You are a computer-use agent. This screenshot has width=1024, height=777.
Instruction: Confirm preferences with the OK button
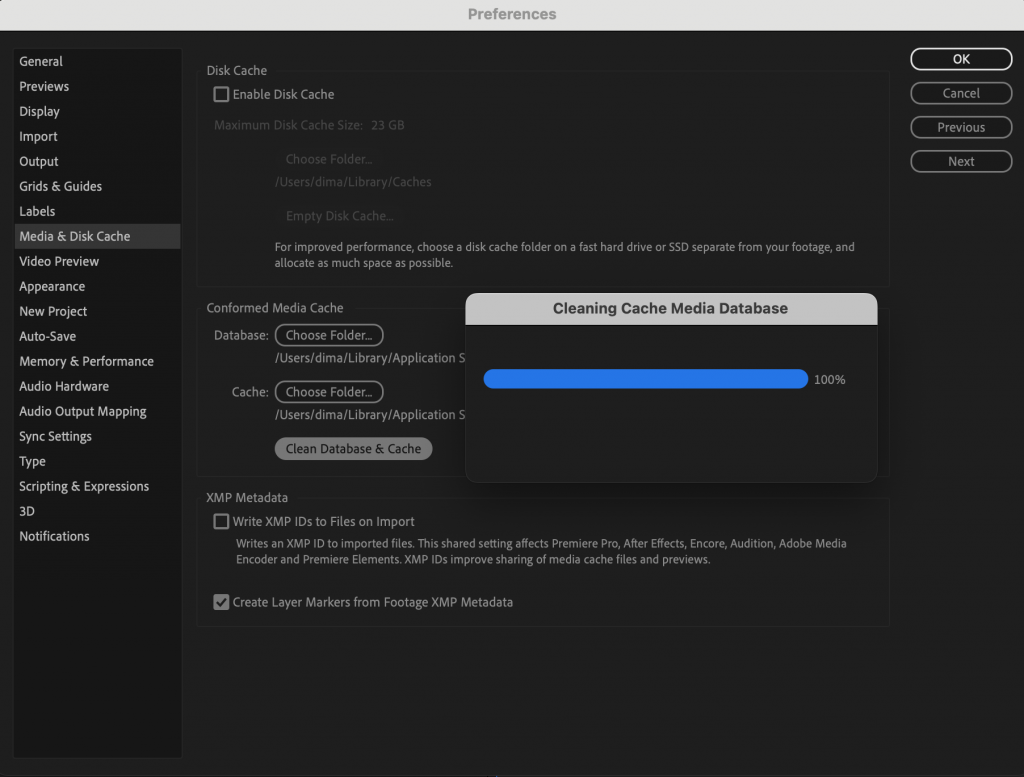coord(960,59)
